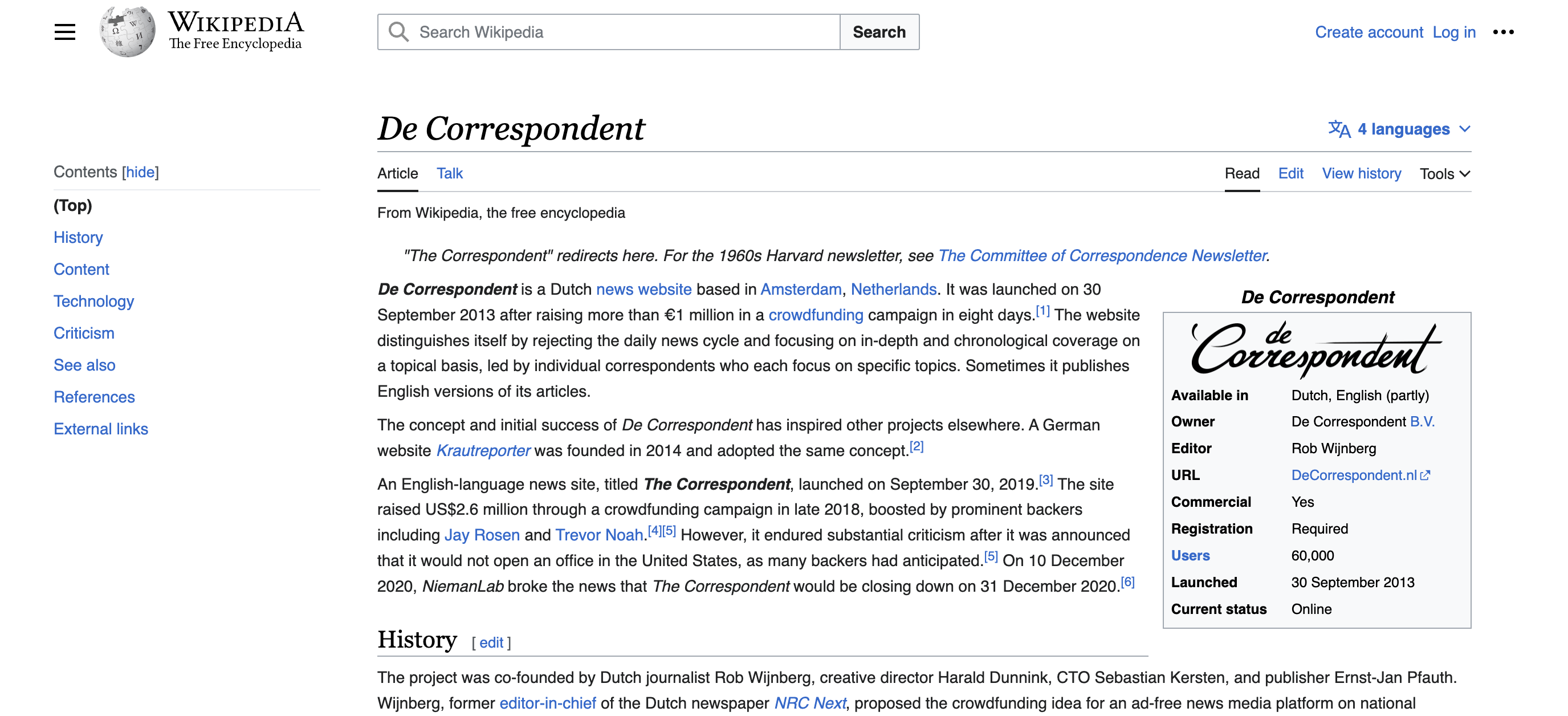Open The Committee of Correspondence Newsletter link
Screen dimensions: 1568x716
1102,256
